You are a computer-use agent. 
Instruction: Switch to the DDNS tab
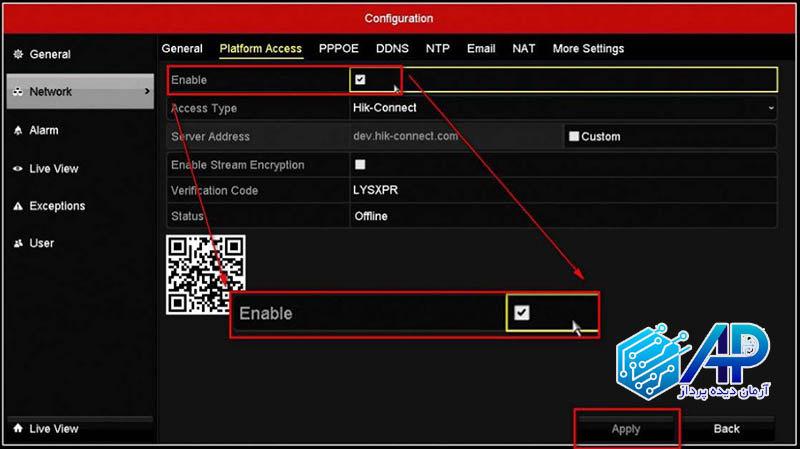coord(392,49)
